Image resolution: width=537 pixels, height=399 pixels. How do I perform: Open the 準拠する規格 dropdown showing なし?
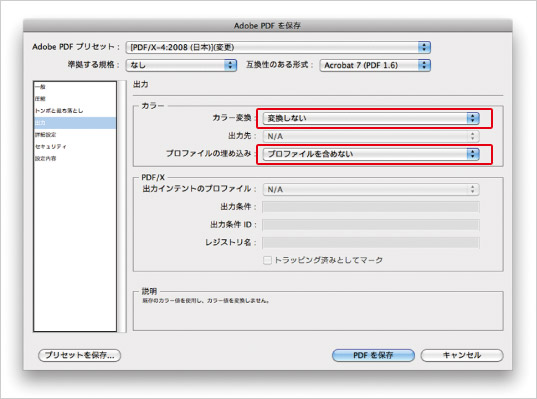[x=181, y=65]
